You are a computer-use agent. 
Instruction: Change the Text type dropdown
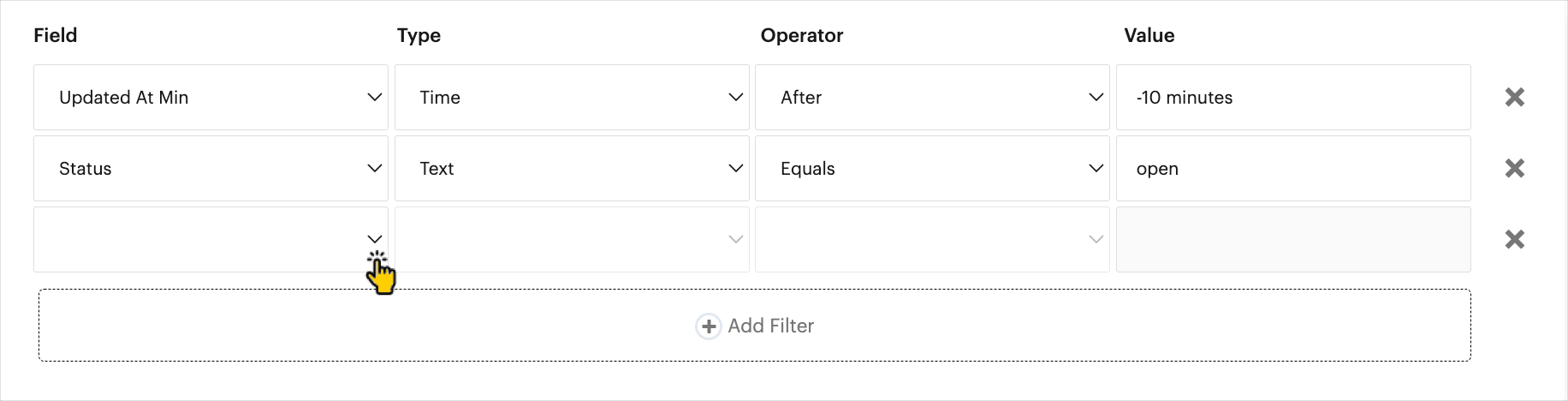pos(572,169)
